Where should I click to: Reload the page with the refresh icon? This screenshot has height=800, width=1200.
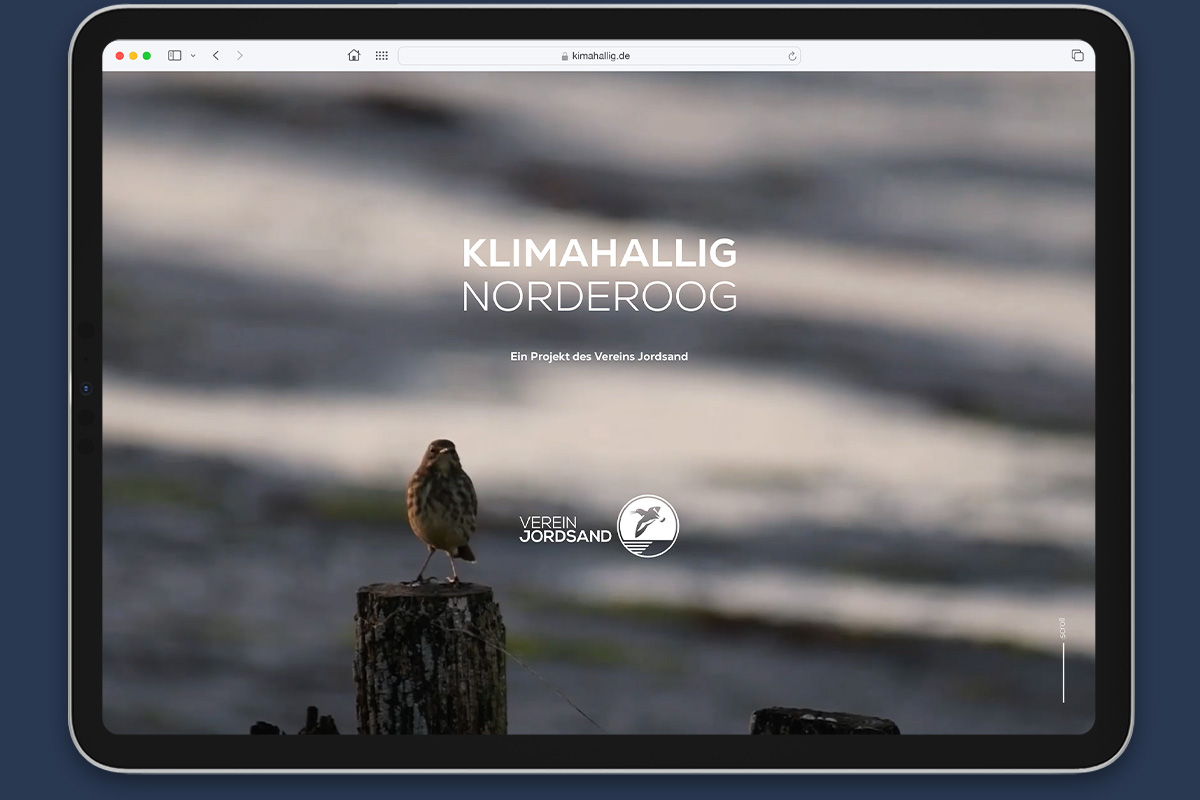(792, 57)
